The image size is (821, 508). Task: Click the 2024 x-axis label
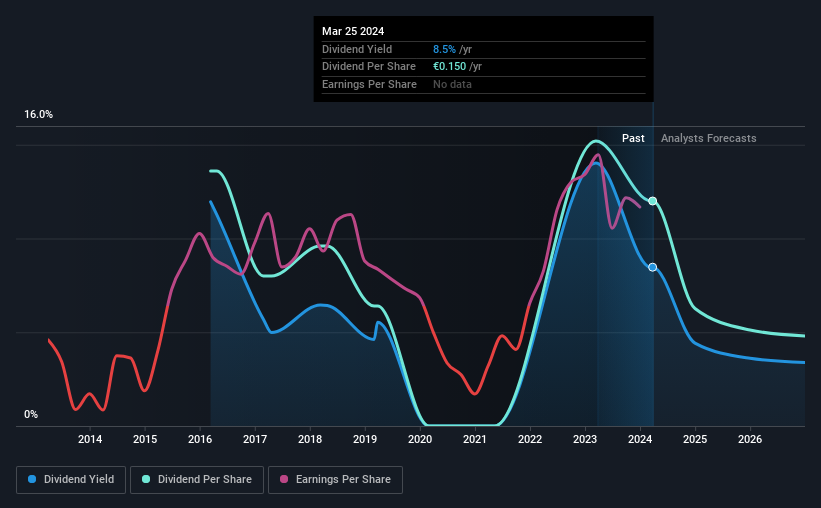click(640, 439)
